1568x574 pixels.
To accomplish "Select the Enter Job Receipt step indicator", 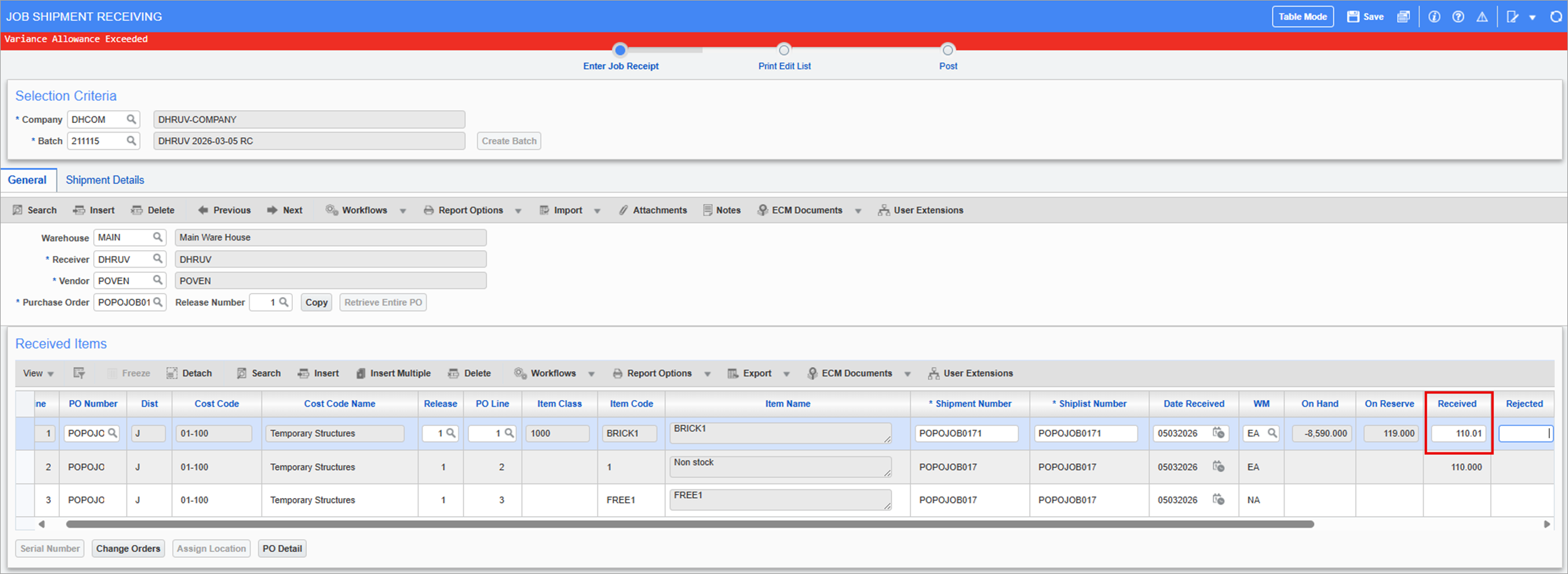I will click(620, 50).
